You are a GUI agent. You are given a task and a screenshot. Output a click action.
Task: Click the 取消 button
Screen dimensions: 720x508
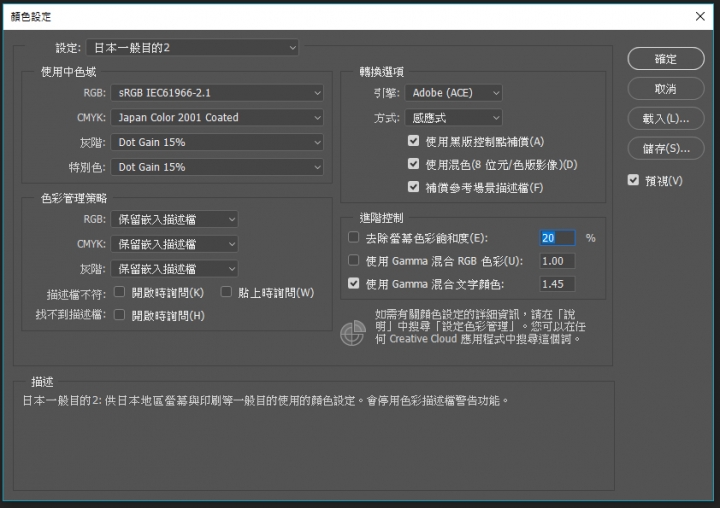point(665,89)
